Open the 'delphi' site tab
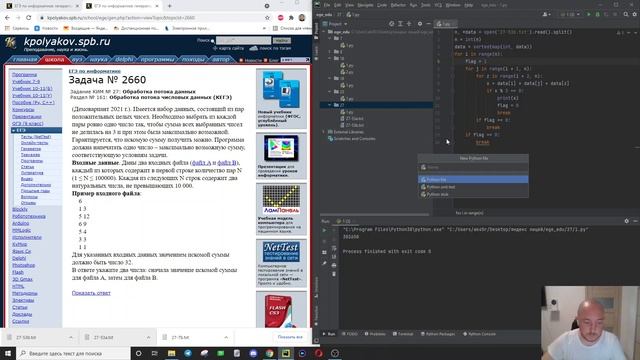 (124, 60)
